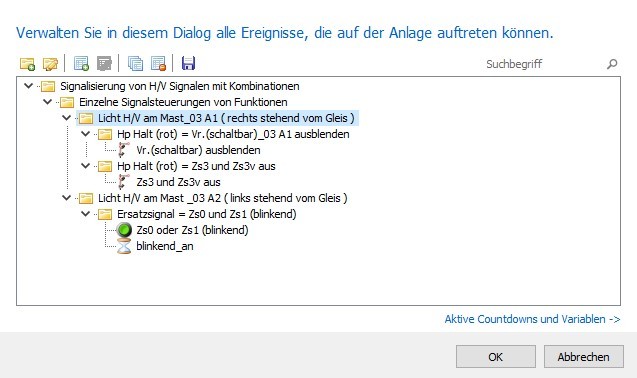Collapse the Einzelne Signalsteuerungen von Funktionen folder
The height and width of the screenshot is (378, 637).
click(48, 102)
